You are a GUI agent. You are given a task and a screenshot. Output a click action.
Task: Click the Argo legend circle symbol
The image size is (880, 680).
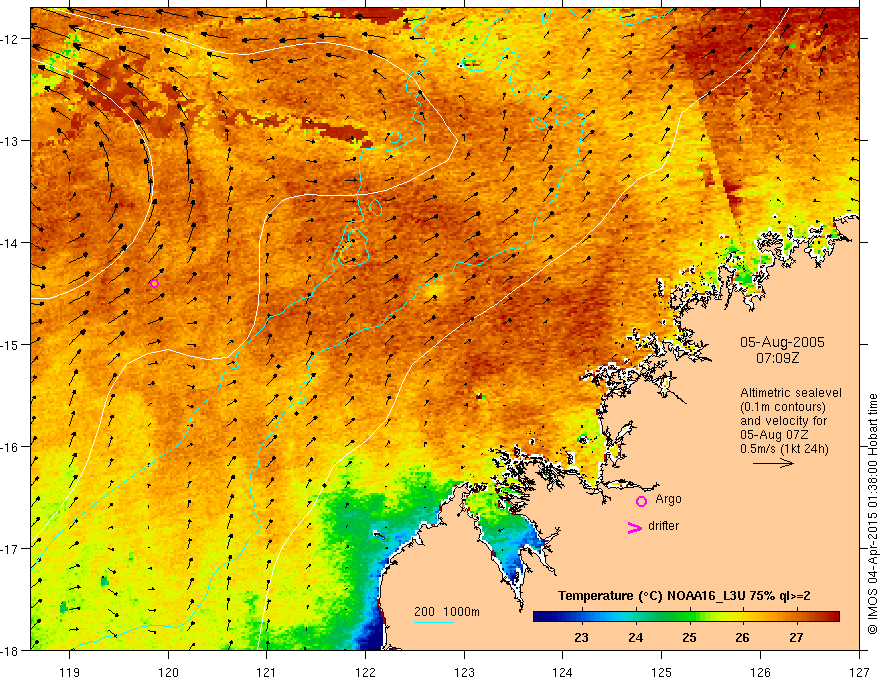tap(641, 501)
